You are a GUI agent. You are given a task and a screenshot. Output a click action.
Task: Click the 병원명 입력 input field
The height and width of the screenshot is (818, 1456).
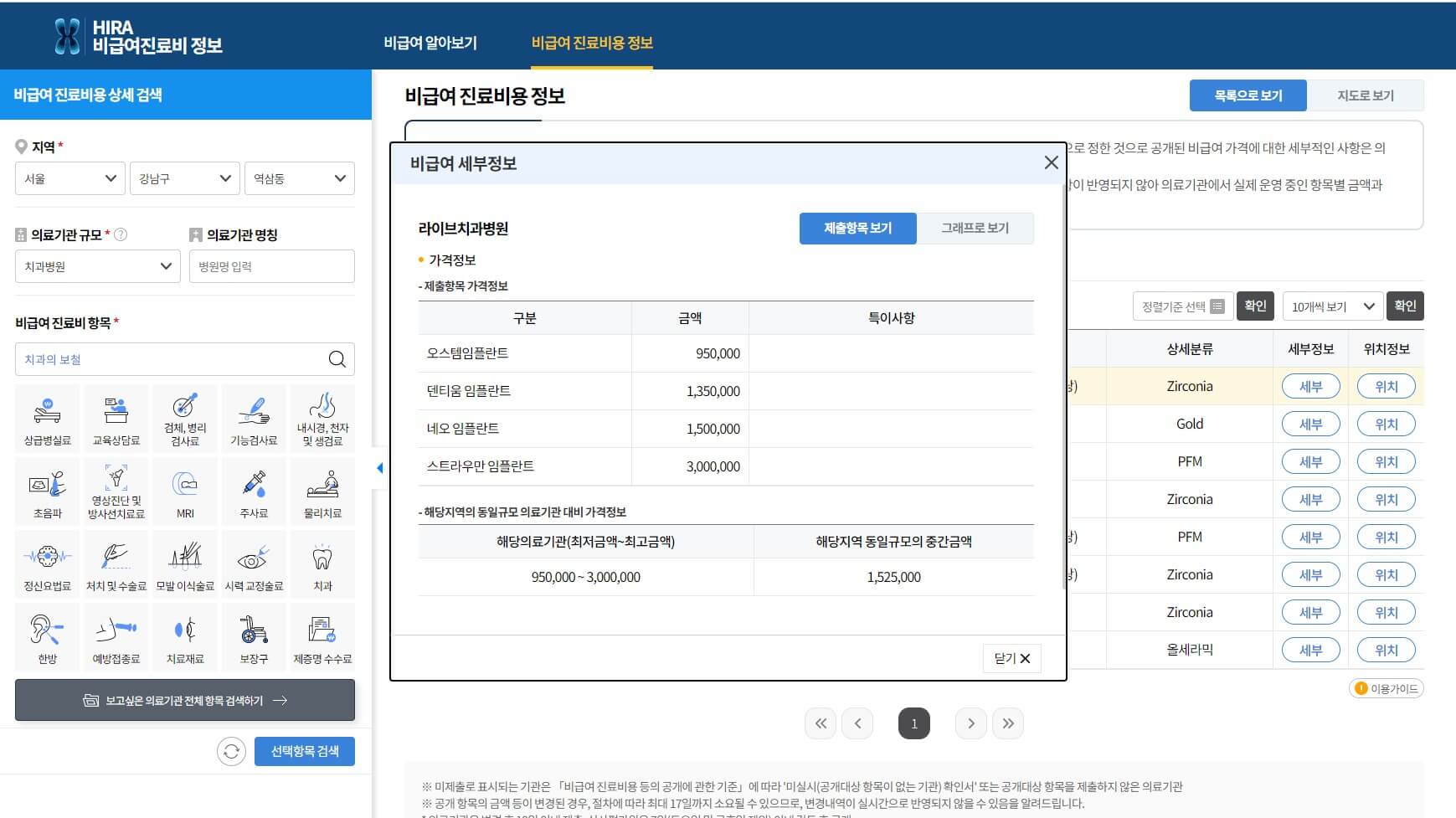(x=272, y=266)
